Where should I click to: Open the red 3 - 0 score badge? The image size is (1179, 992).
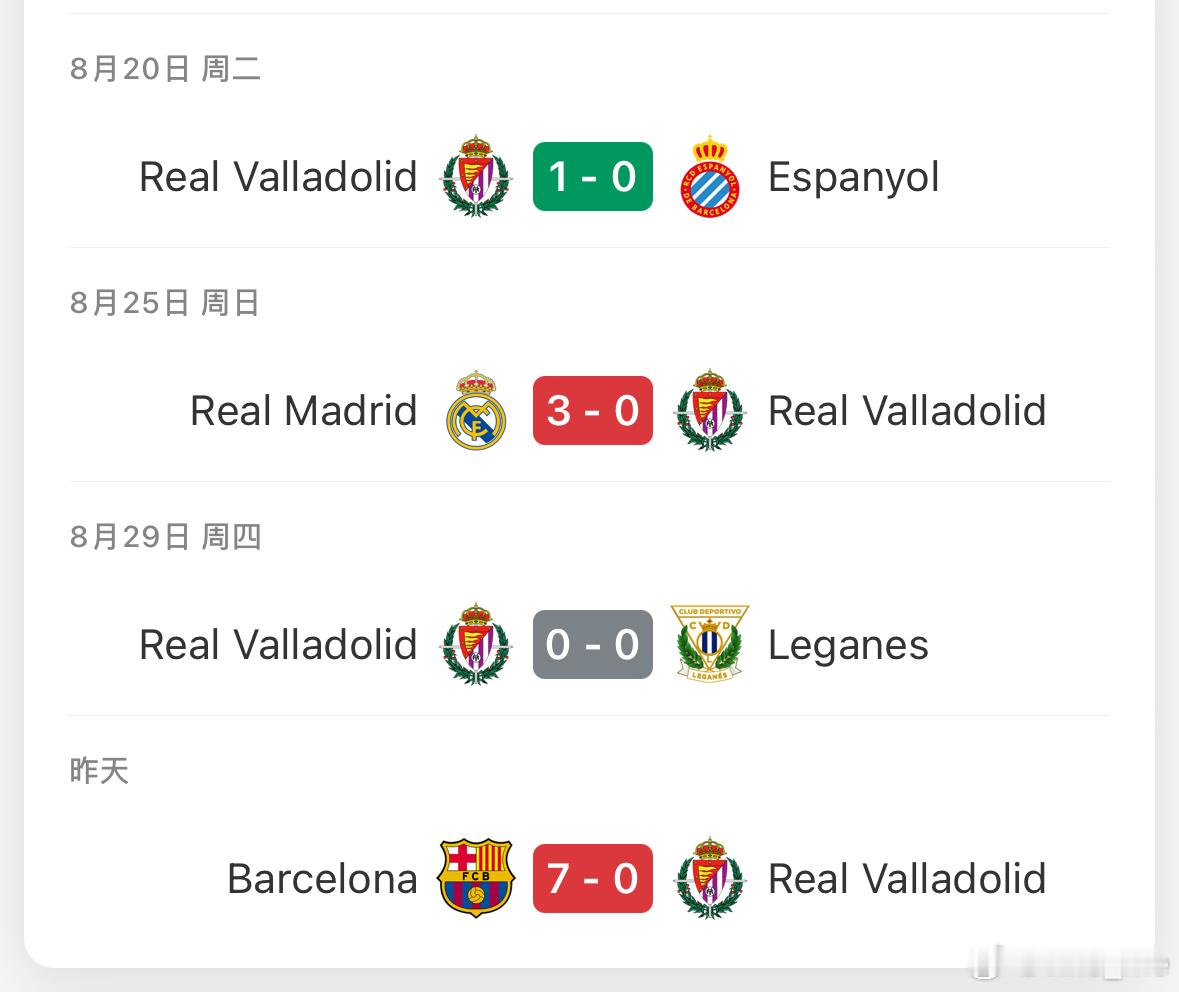593,411
